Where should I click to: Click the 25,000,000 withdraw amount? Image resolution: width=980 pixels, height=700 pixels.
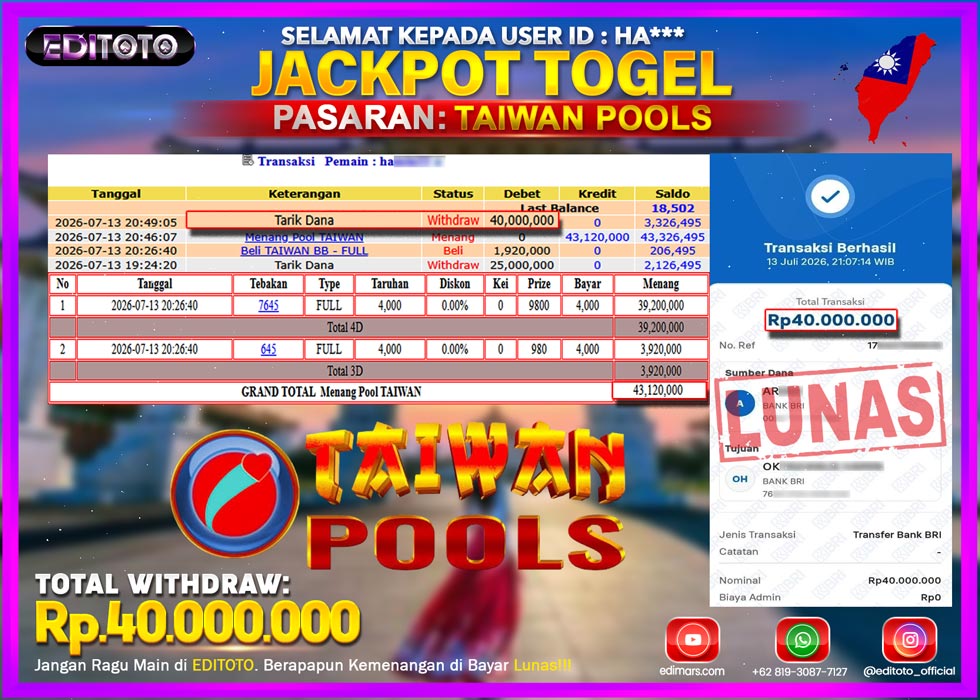pyautogui.click(x=522, y=265)
